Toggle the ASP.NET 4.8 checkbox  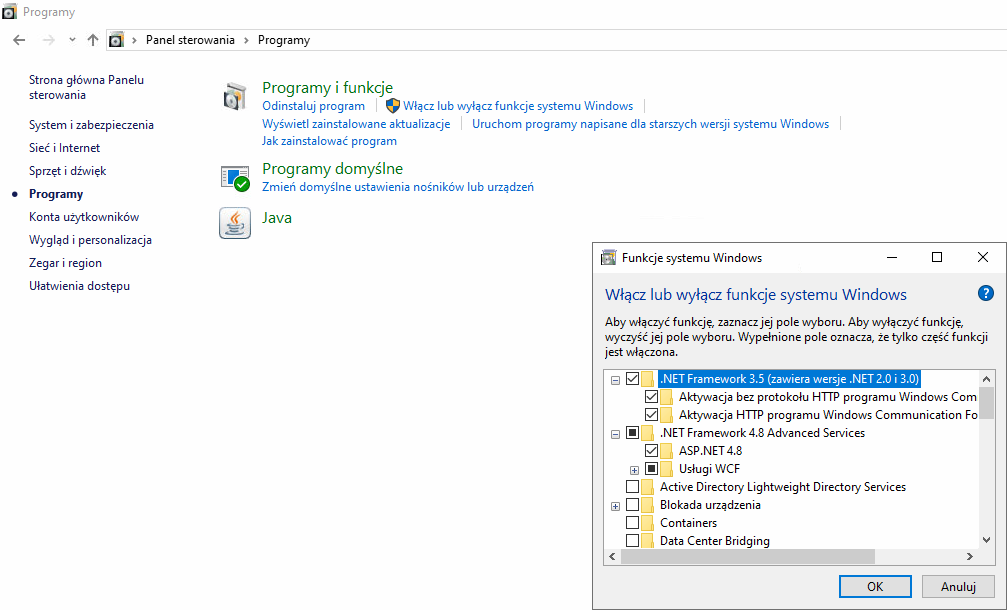tap(652, 451)
